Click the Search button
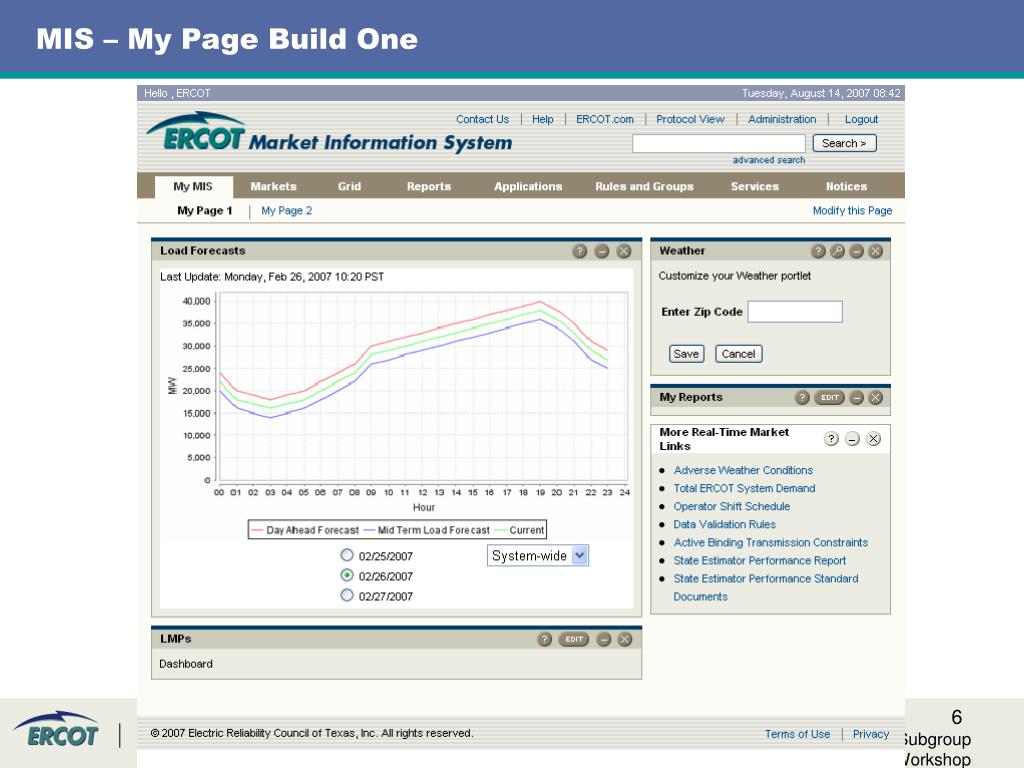The image size is (1024, 768). pos(844,143)
